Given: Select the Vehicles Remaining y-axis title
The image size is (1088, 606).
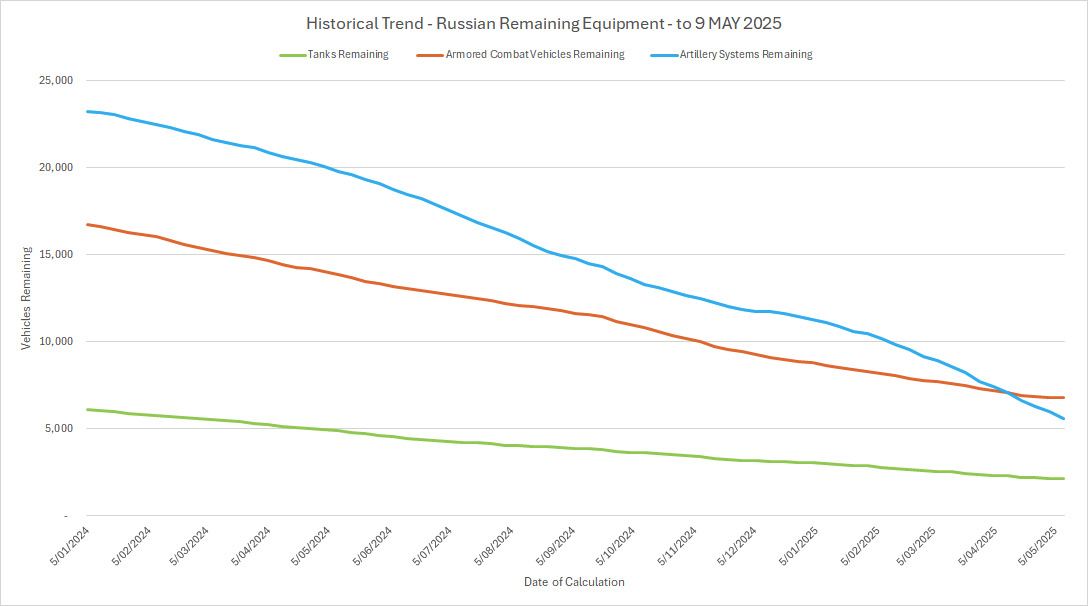Looking at the screenshot, I should [27, 298].
